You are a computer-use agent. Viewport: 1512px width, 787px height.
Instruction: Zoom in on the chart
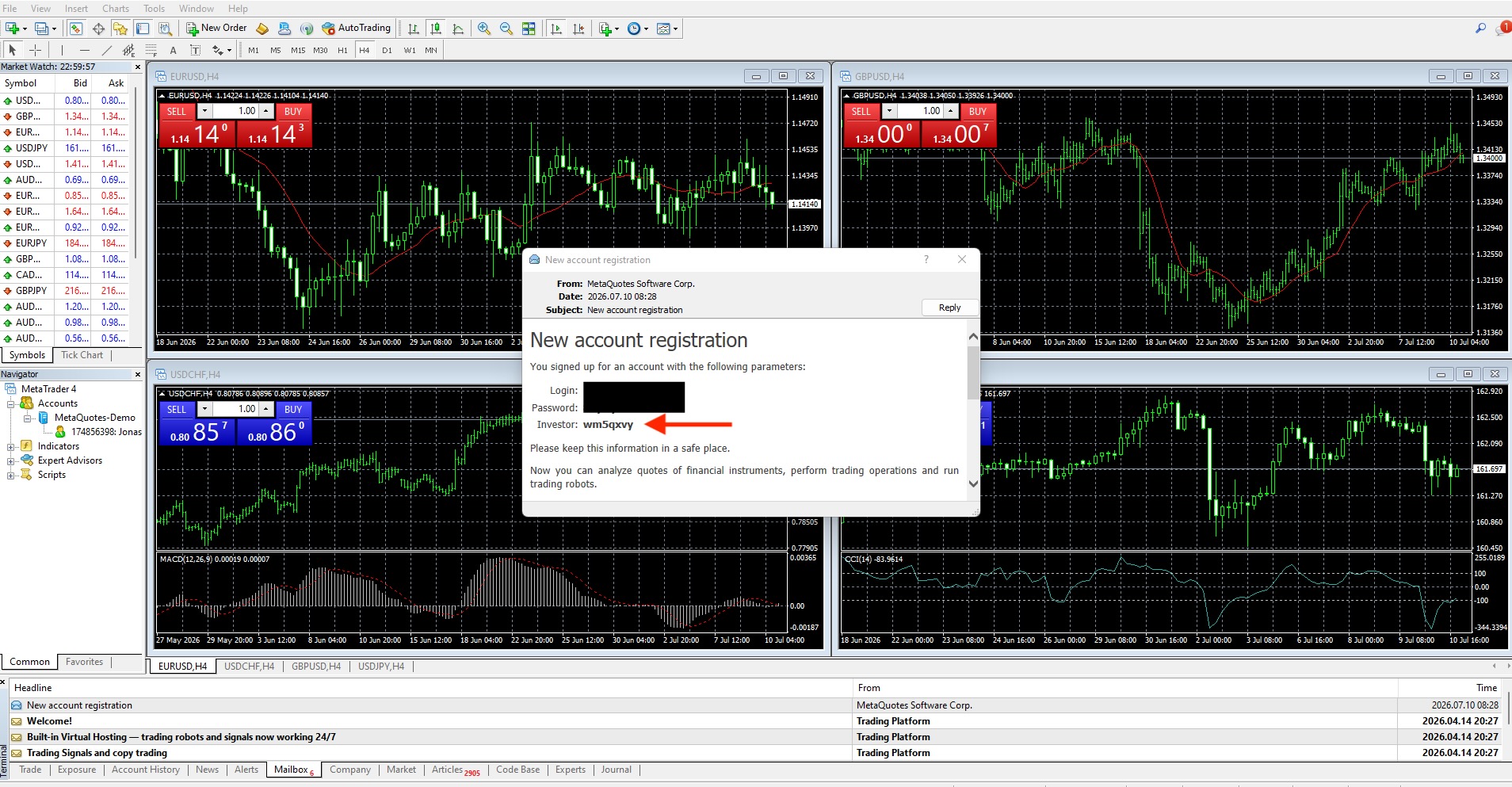[x=483, y=29]
